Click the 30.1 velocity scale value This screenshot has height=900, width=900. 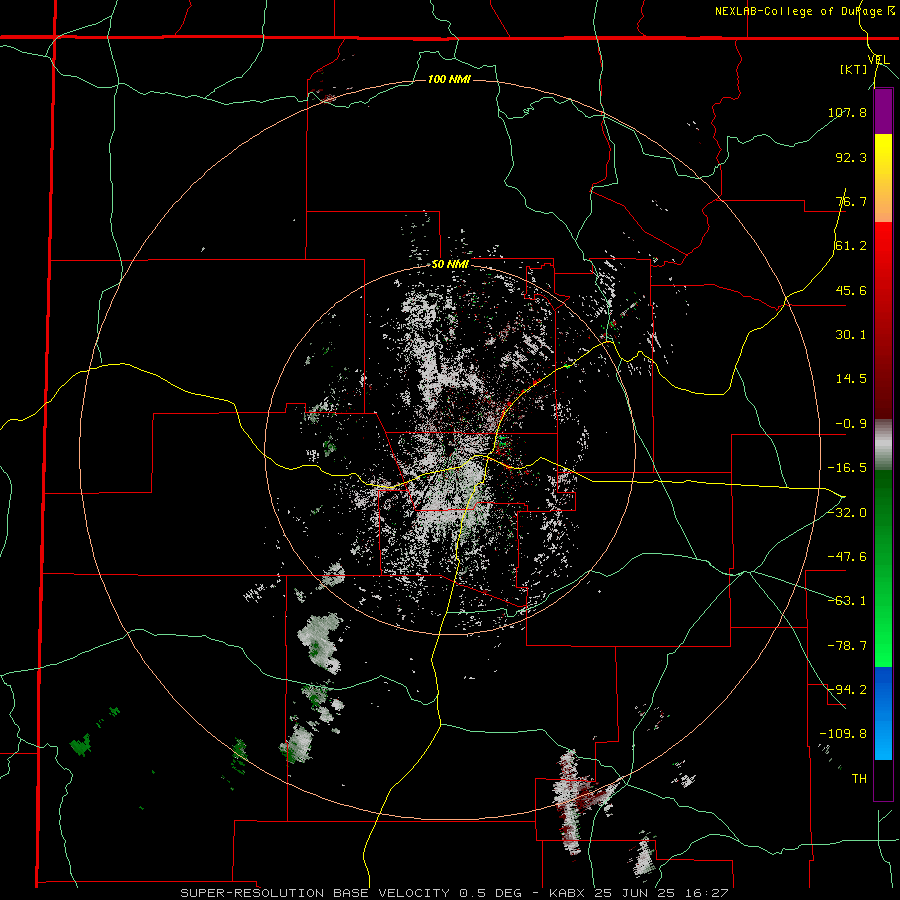click(x=851, y=335)
